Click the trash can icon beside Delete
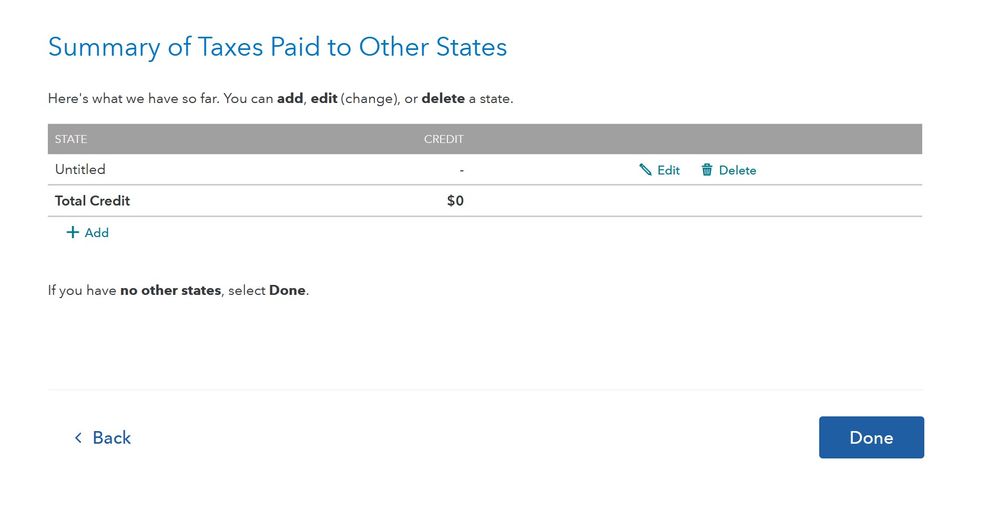The width and height of the screenshot is (999, 532). (x=707, y=170)
